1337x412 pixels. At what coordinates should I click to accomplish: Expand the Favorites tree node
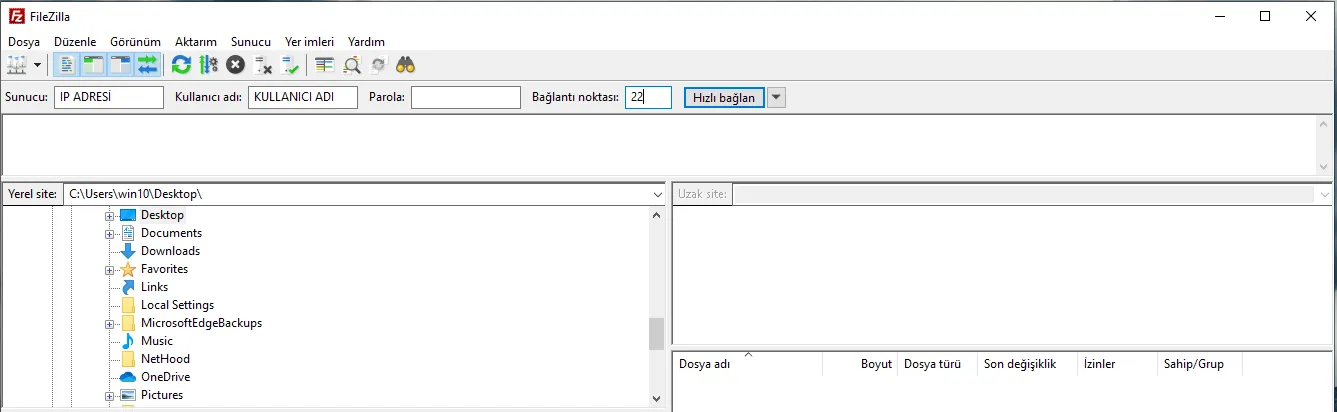109,269
